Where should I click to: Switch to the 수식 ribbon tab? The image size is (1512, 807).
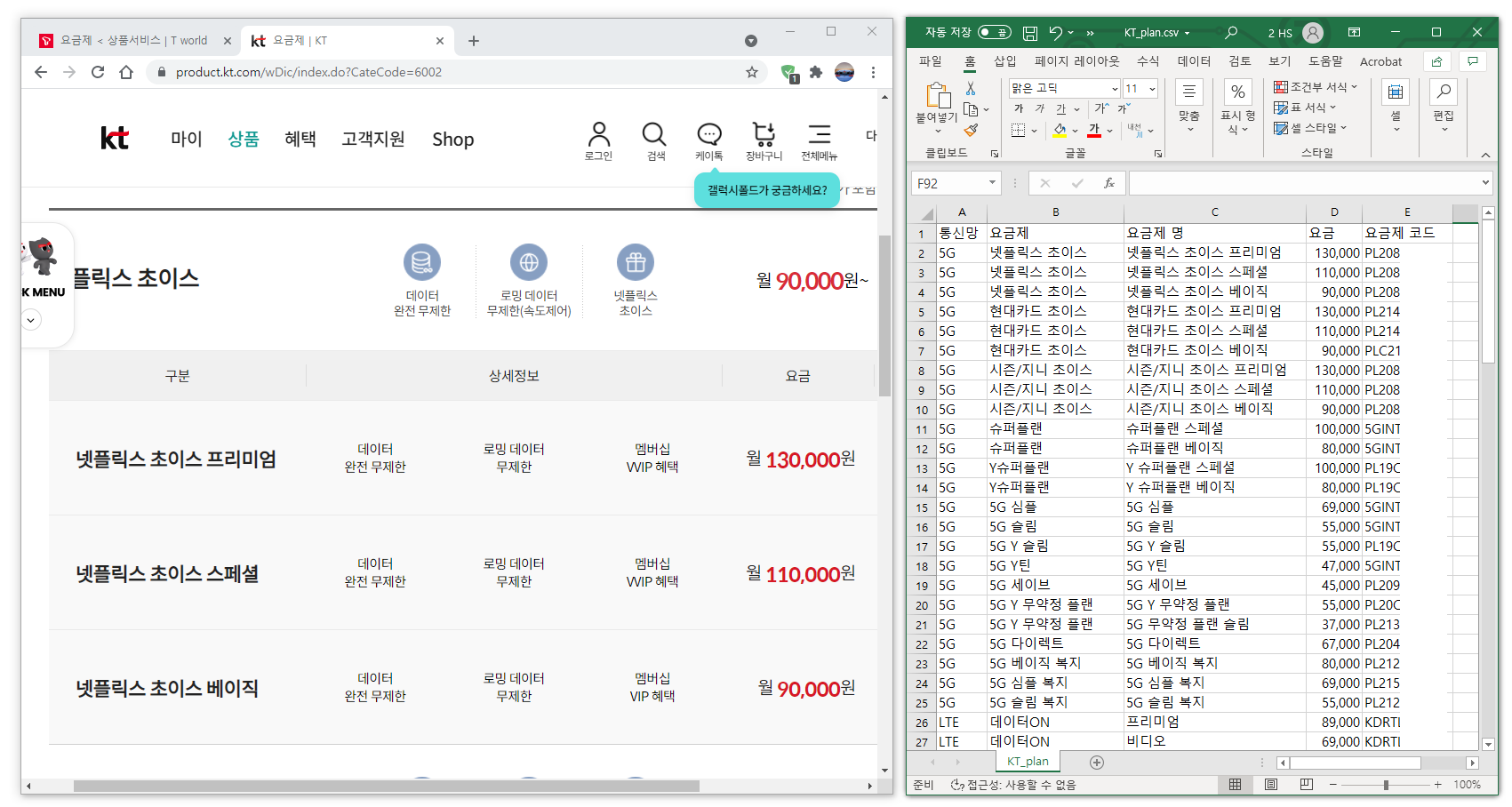coord(1148,61)
